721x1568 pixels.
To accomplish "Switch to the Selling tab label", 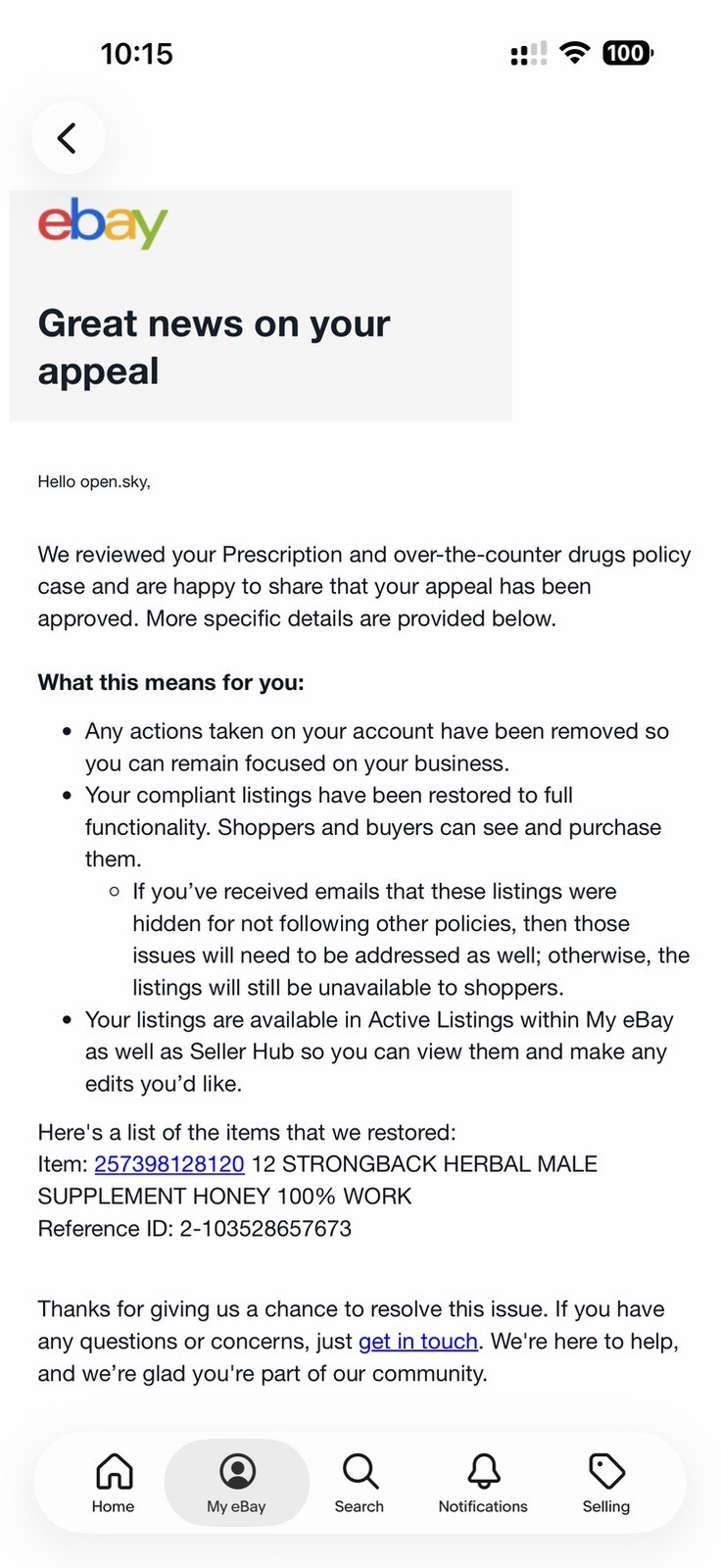I will (x=606, y=1506).
